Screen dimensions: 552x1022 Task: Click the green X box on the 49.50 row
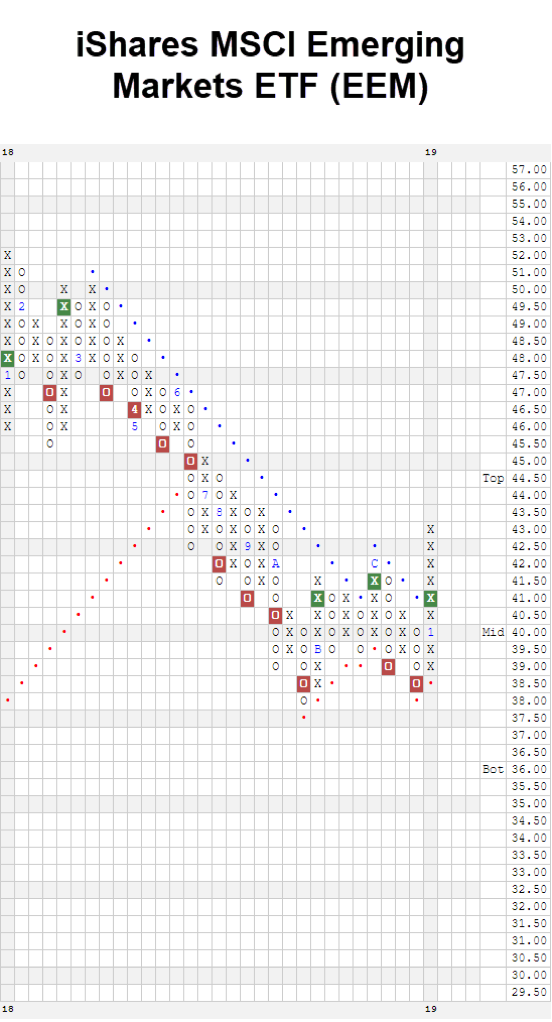64,306
